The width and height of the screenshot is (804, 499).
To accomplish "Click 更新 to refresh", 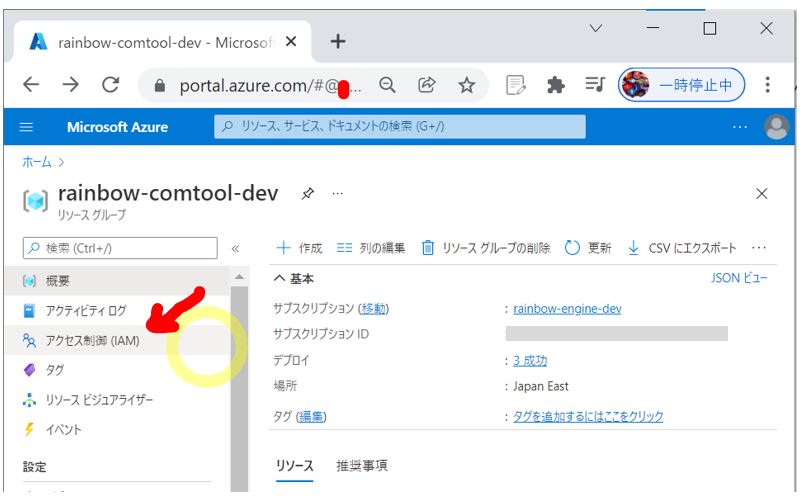I will [588, 248].
